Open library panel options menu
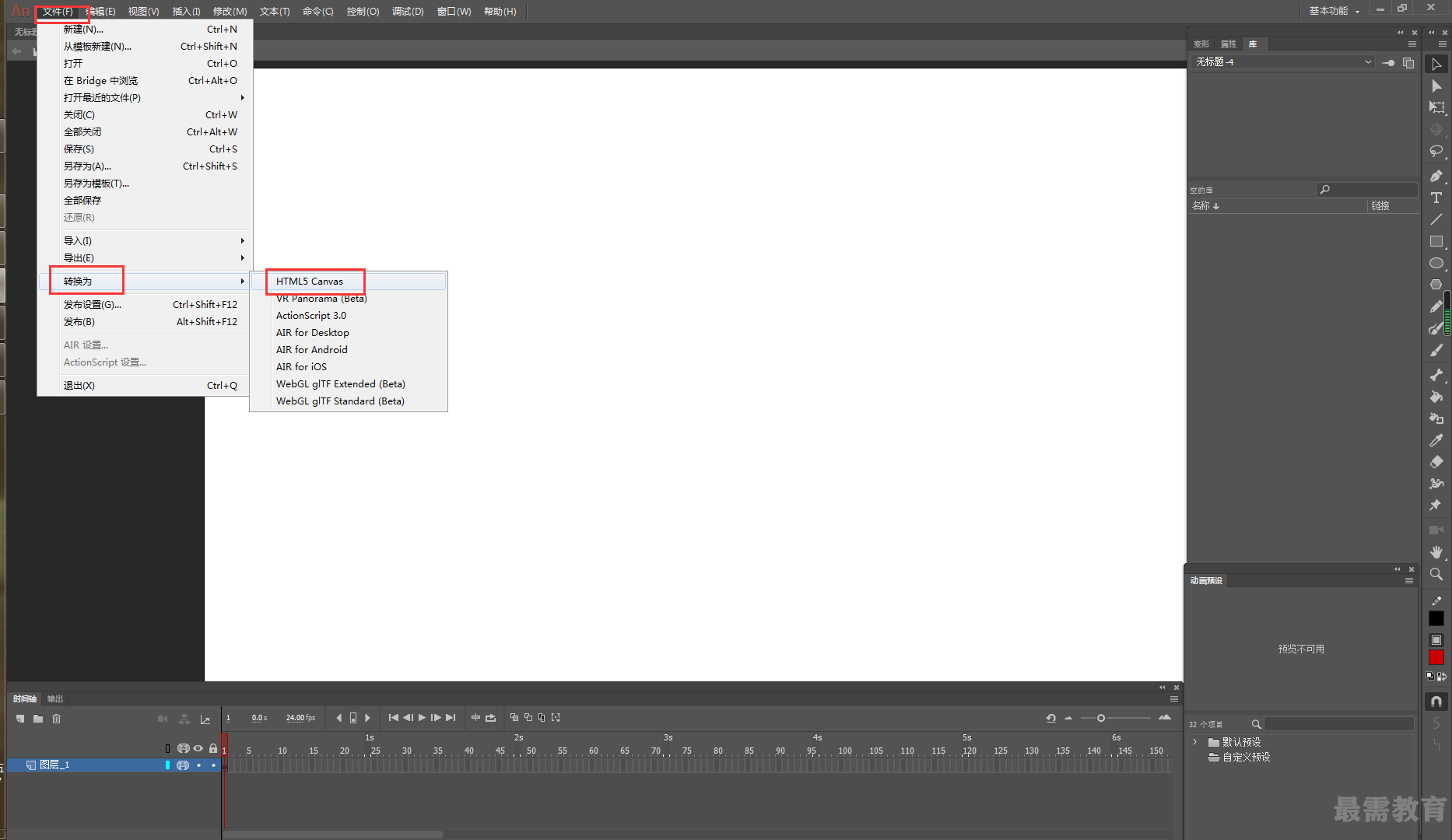The width and height of the screenshot is (1452, 840). point(1412,44)
